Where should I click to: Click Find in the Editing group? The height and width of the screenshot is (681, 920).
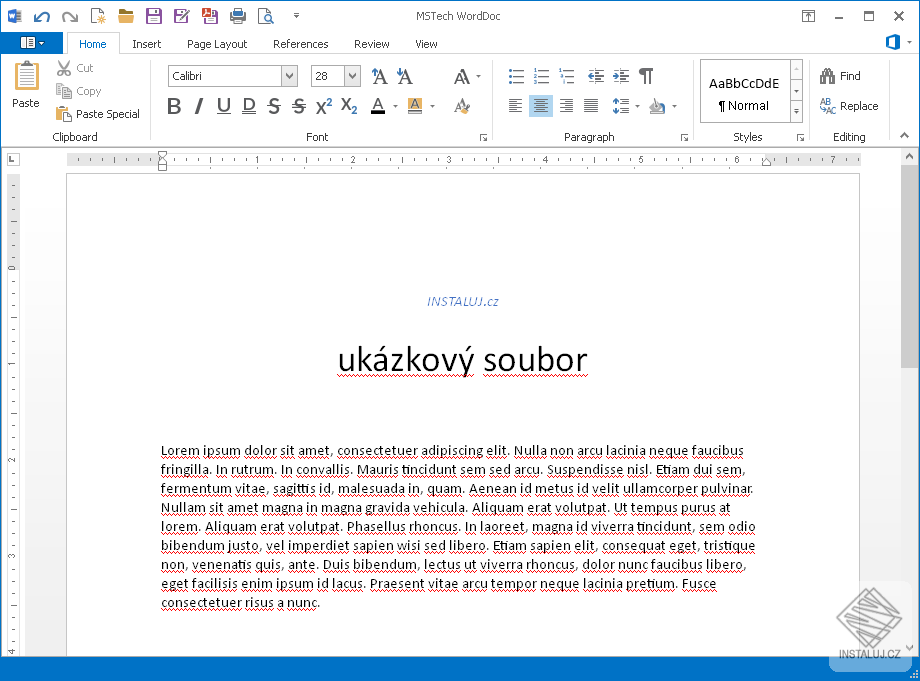[x=840, y=76]
